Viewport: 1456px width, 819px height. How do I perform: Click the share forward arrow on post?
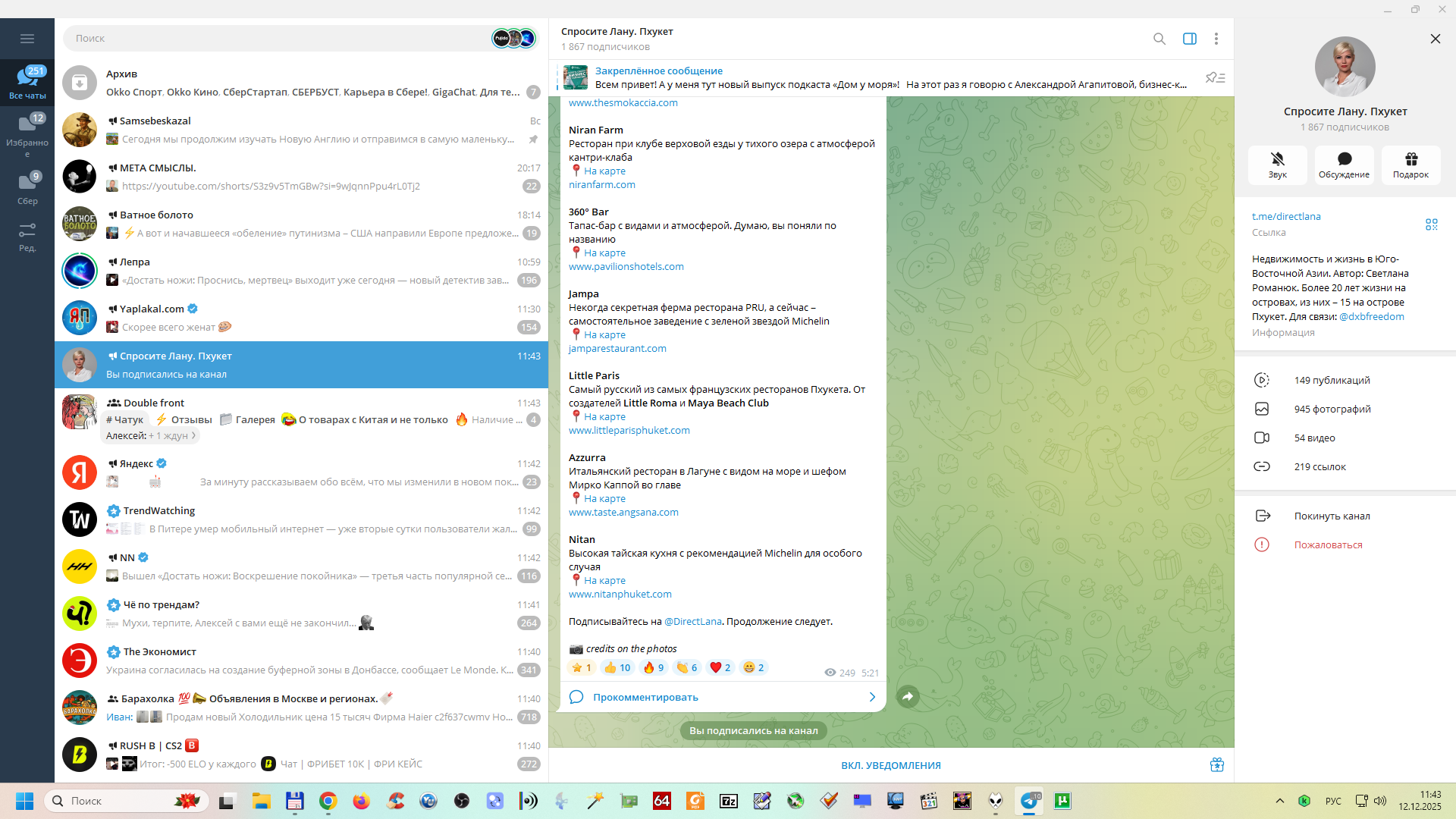(x=908, y=696)
